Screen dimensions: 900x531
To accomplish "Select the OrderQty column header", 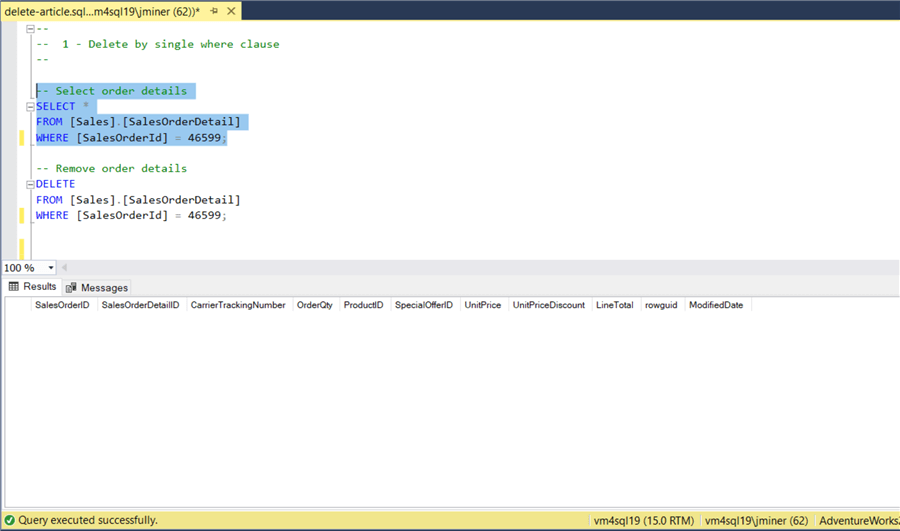I will [x=315, y=305].
